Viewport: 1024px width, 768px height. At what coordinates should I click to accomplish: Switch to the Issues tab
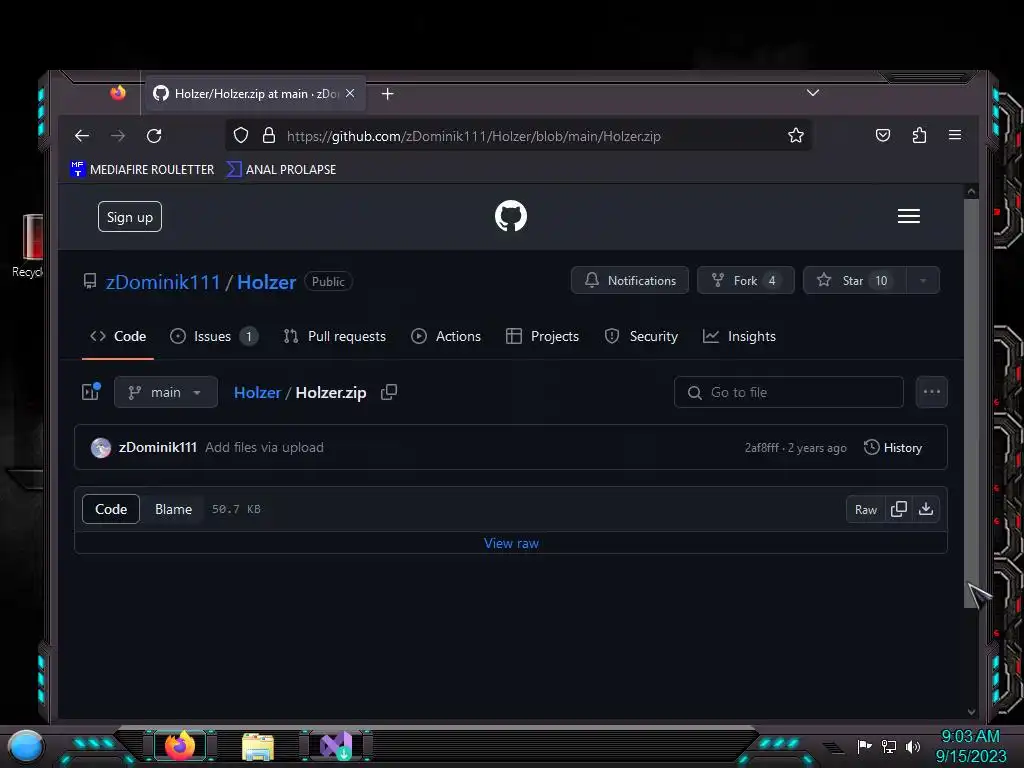213,336
